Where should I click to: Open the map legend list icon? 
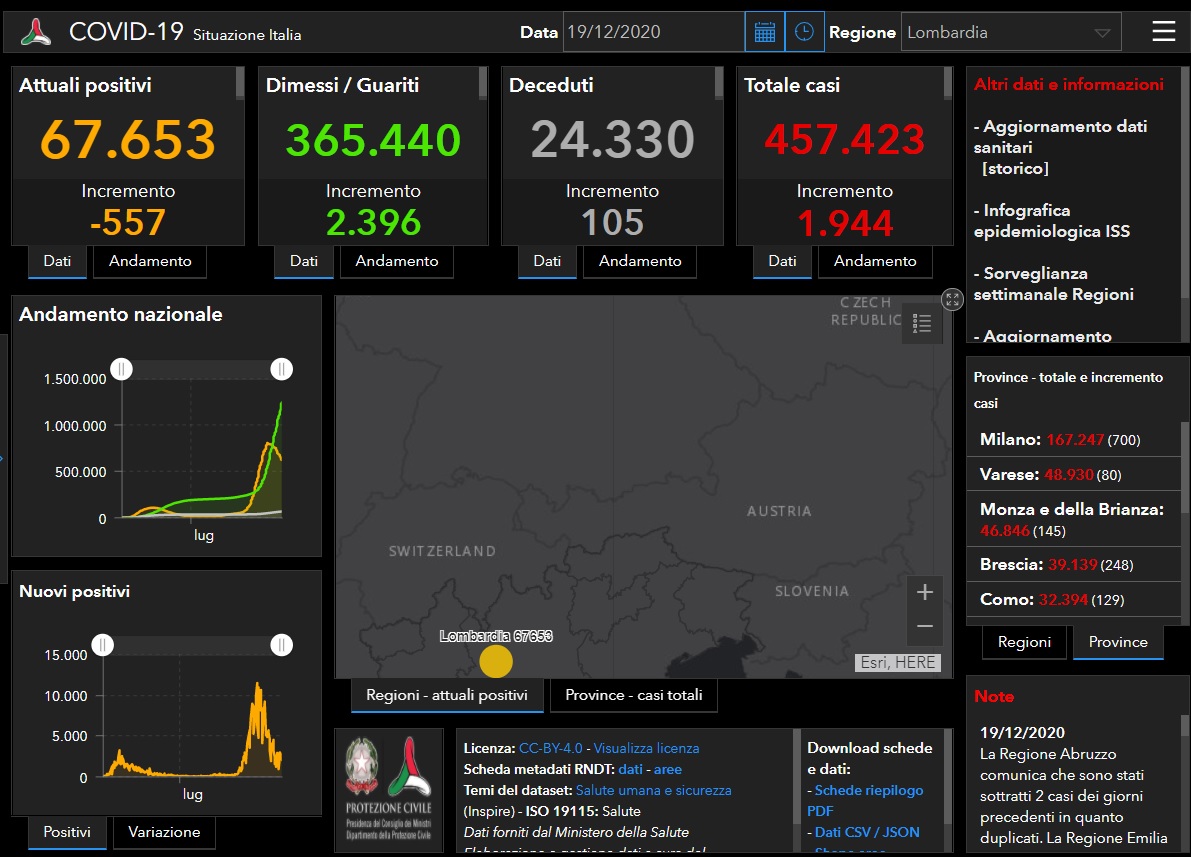922,324
